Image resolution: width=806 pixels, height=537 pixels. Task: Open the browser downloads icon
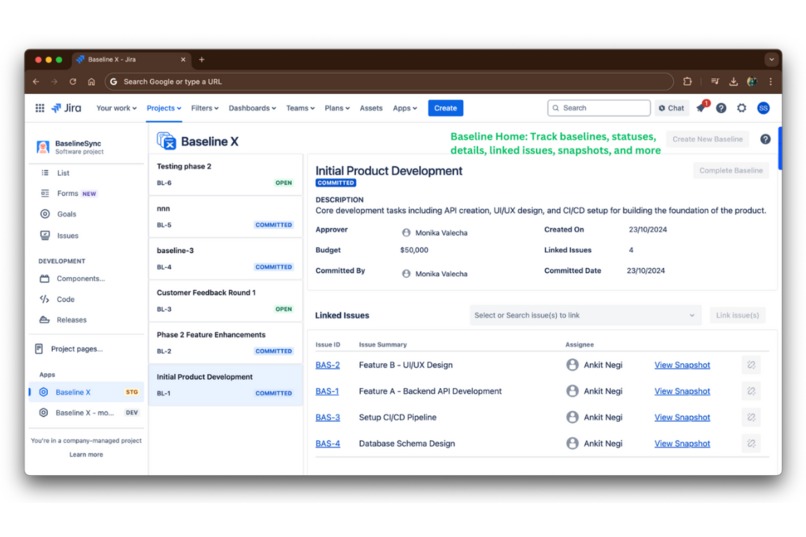(x=734, y=81)
